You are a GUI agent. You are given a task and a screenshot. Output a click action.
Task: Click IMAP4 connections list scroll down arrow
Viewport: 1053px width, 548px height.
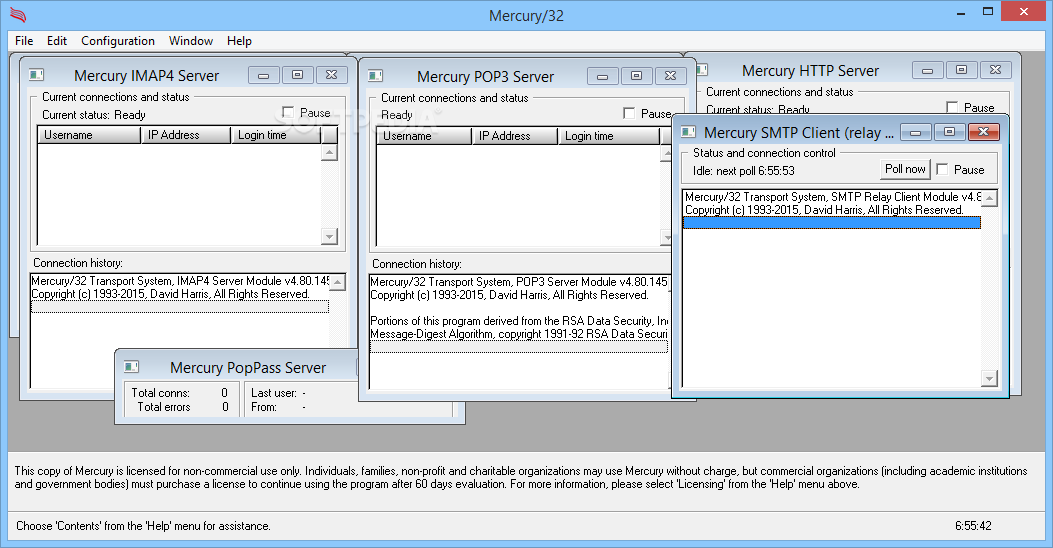point(329,236)
